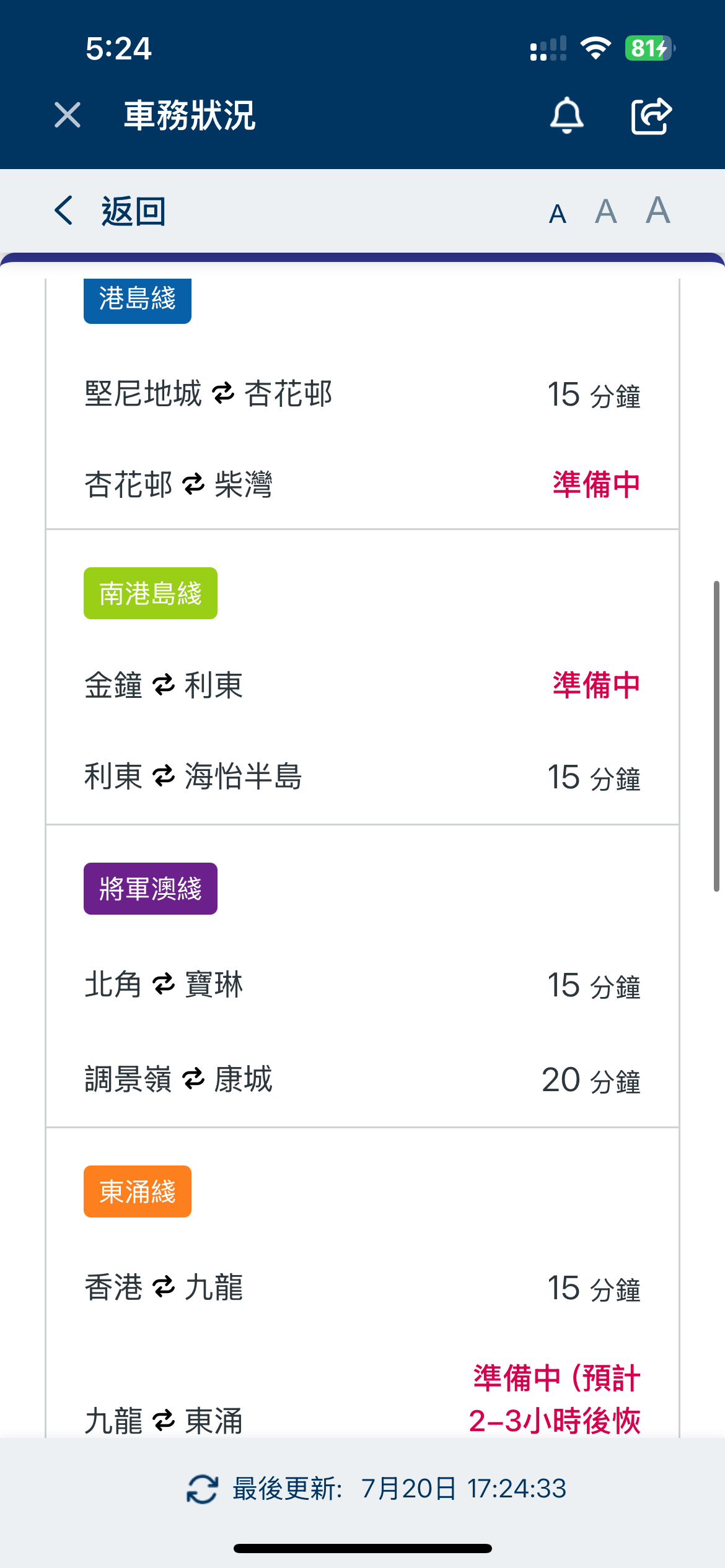The width and height of the screenshot is (725, 1568).
Task: Close the service status page with X
Action: pos(68,115)
